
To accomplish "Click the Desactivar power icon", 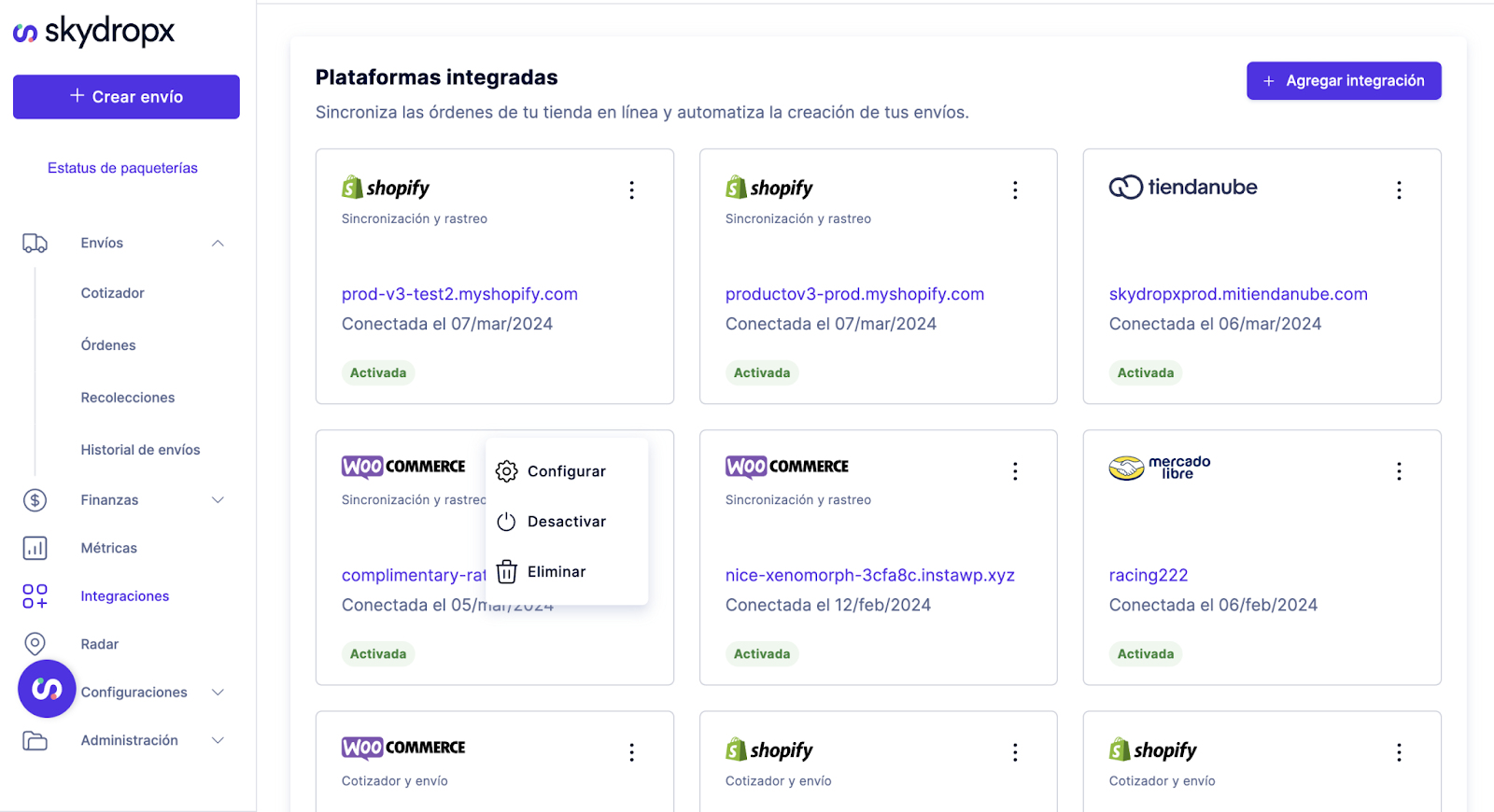I will coord(506,522).
